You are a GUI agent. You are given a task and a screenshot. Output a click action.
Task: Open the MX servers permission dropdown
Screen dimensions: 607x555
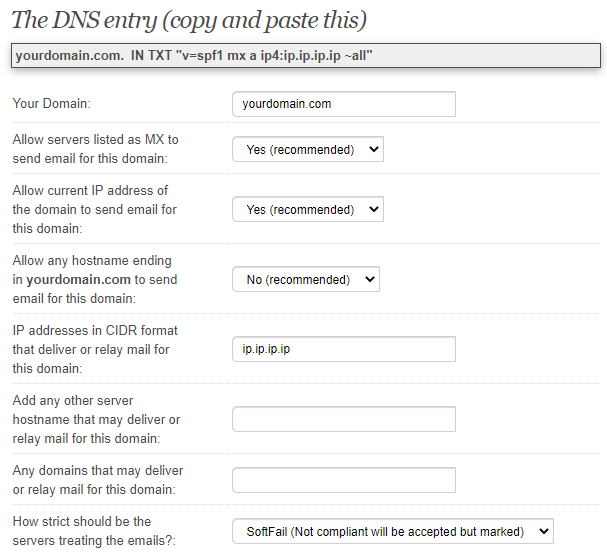307,150
